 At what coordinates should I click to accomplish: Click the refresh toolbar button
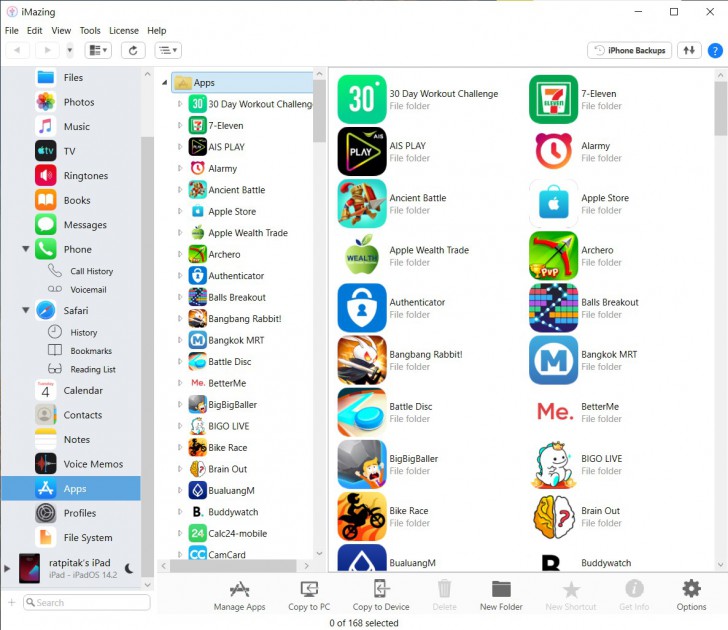(x=133, y=50)
